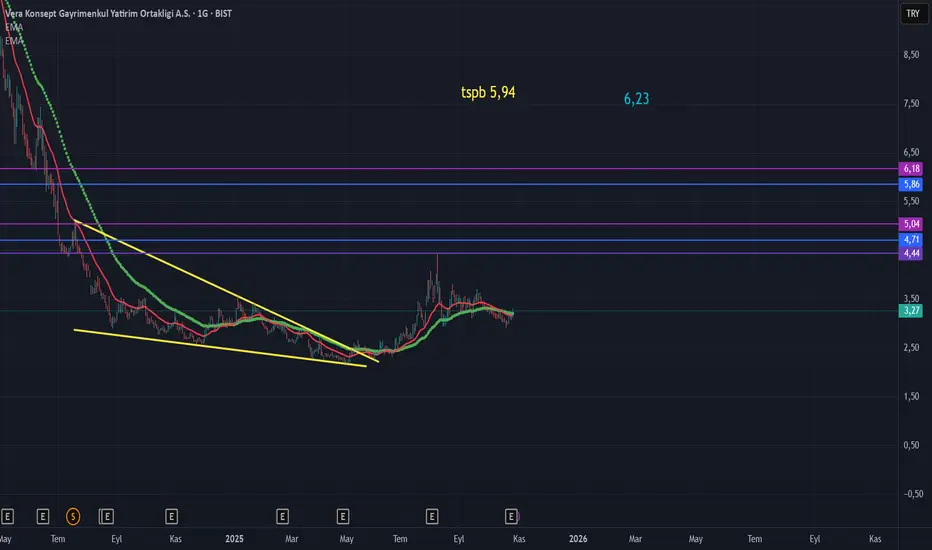The image size is (932, 550).
Task: Click the orange split marker S icon
Action: [x=72, y=517]
